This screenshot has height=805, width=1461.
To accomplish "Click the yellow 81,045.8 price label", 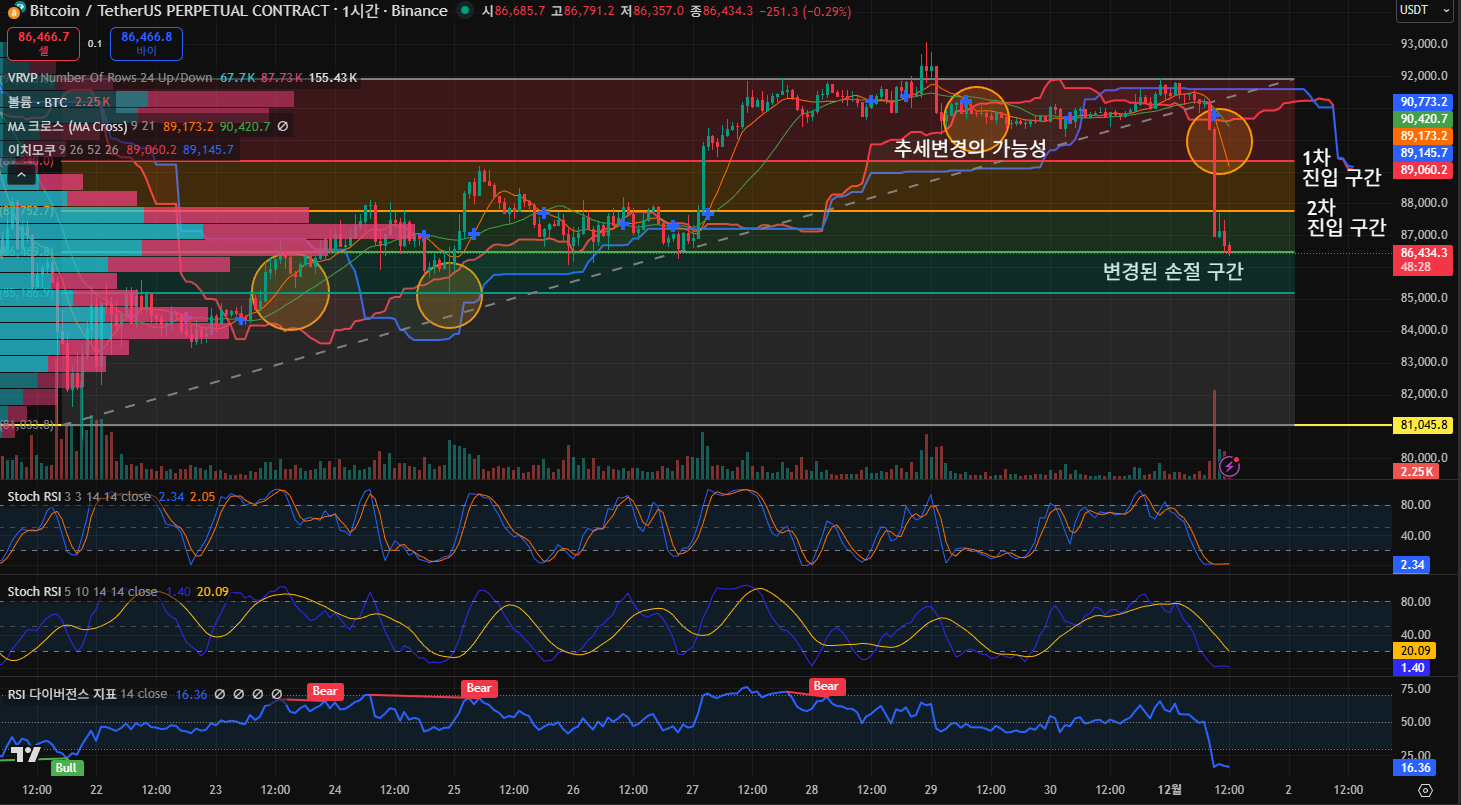I will [1424, 425].
